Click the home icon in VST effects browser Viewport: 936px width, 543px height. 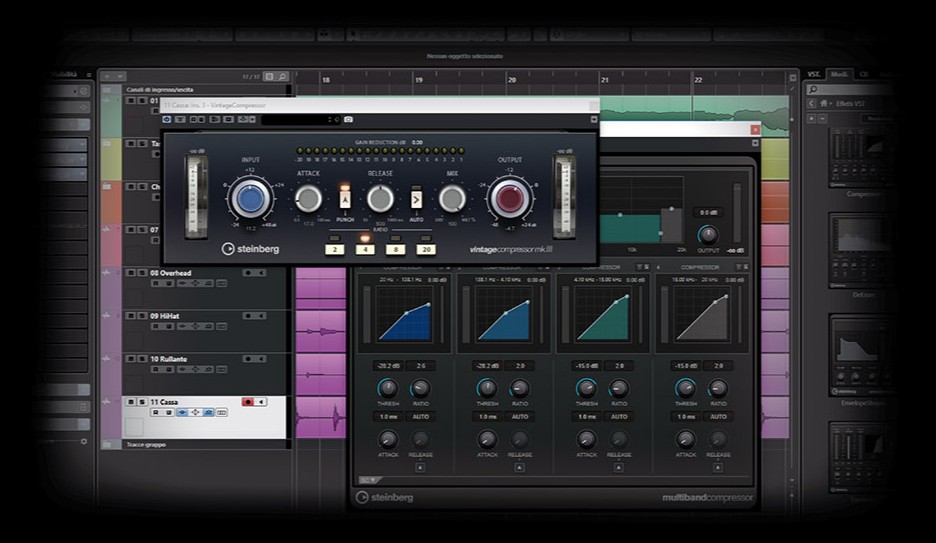(824, 103)
